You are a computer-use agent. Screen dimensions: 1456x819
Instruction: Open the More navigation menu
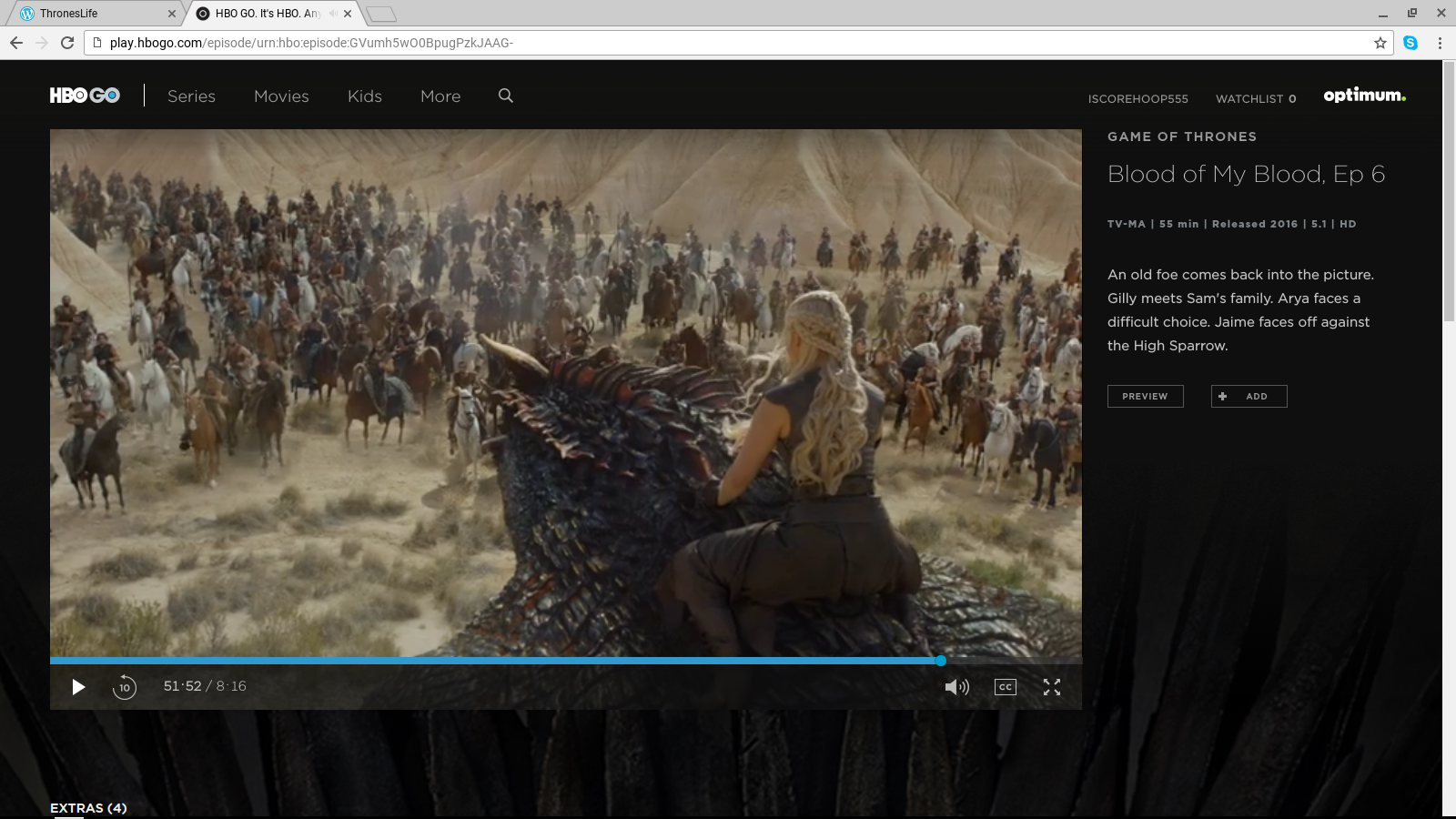coord(440,96)
